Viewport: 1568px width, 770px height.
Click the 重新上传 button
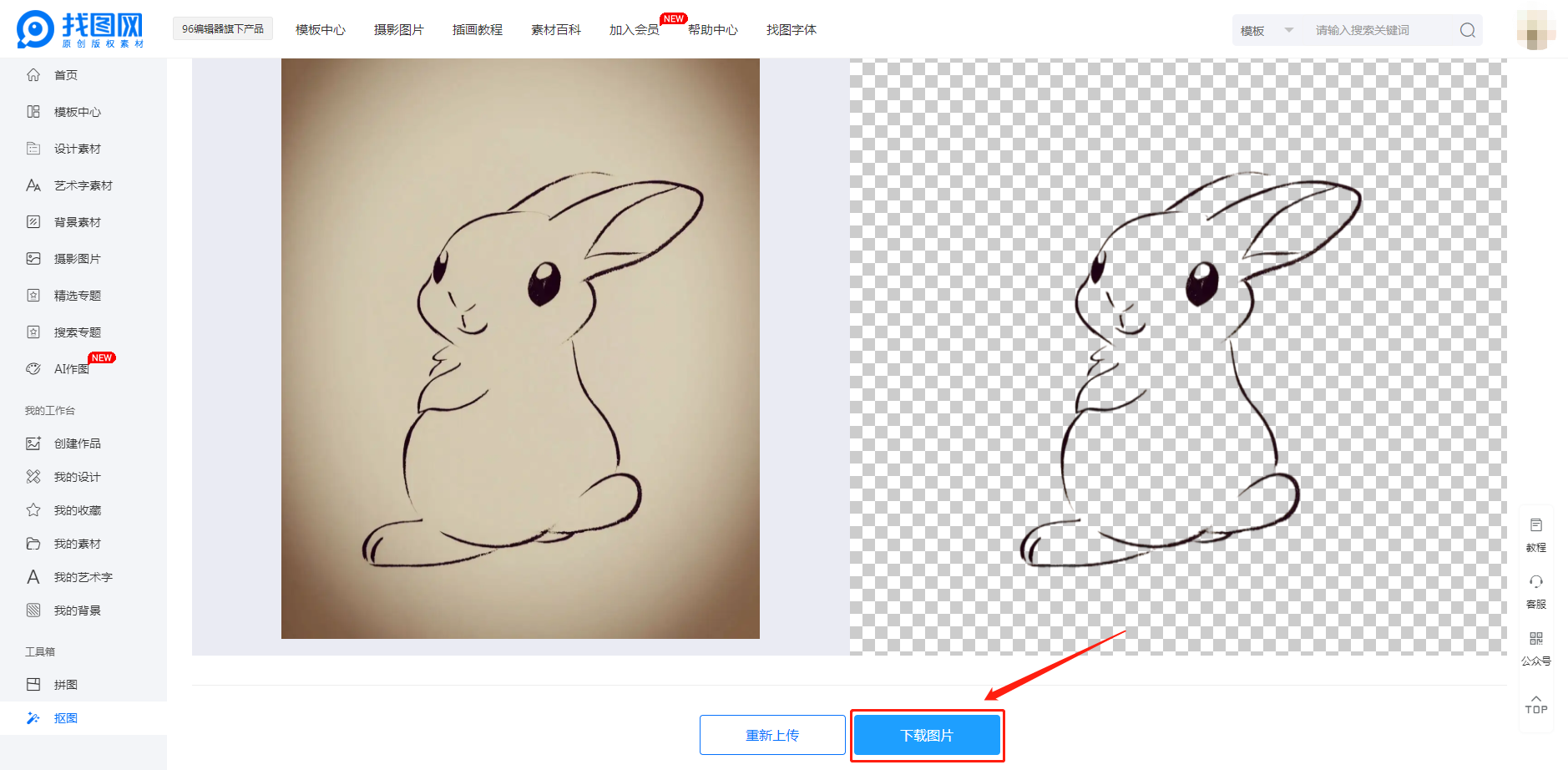772,735
